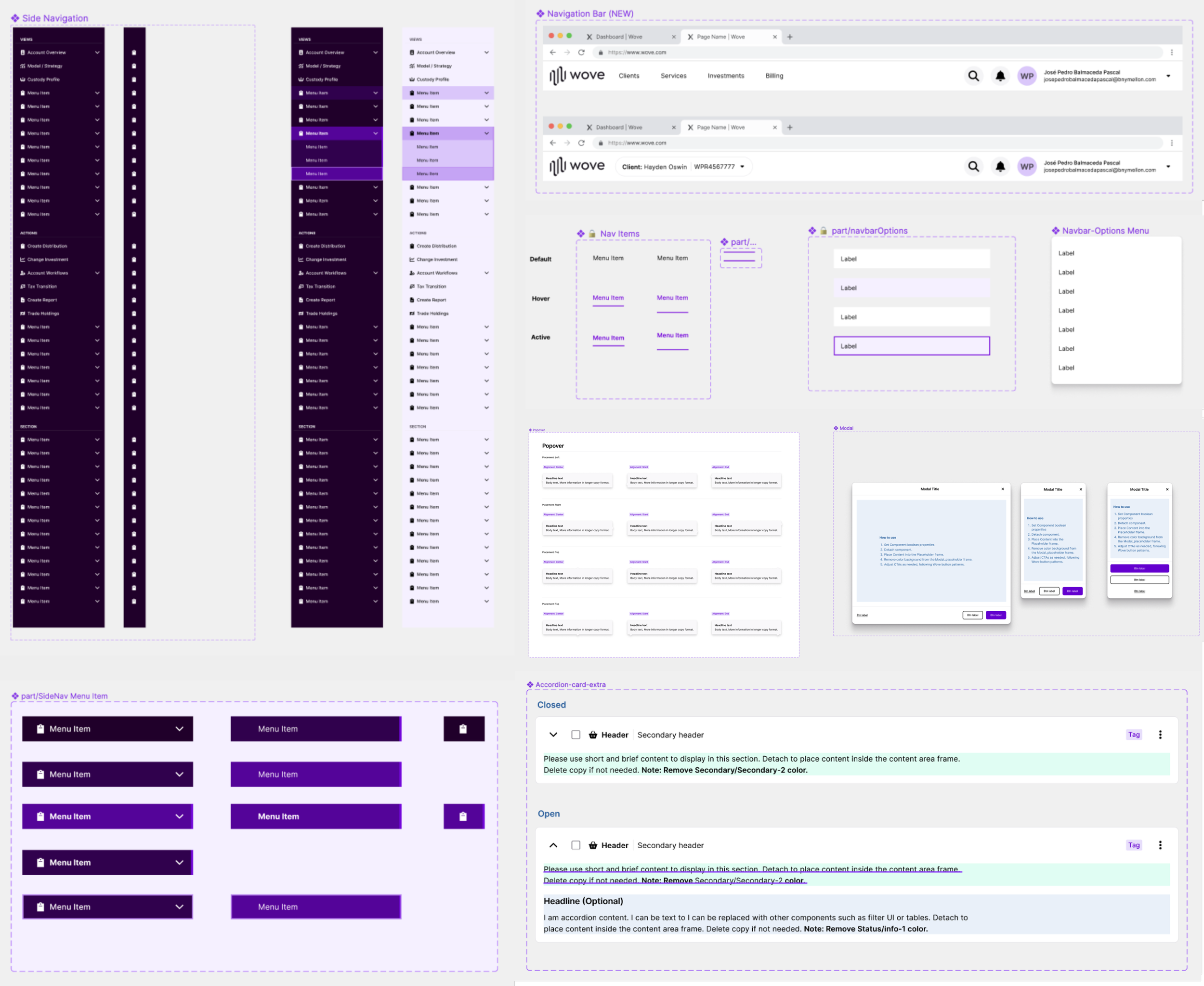Collapse the Open accordion with up chevron
This screenshot has height=986, width=1204.
point(553,845)
